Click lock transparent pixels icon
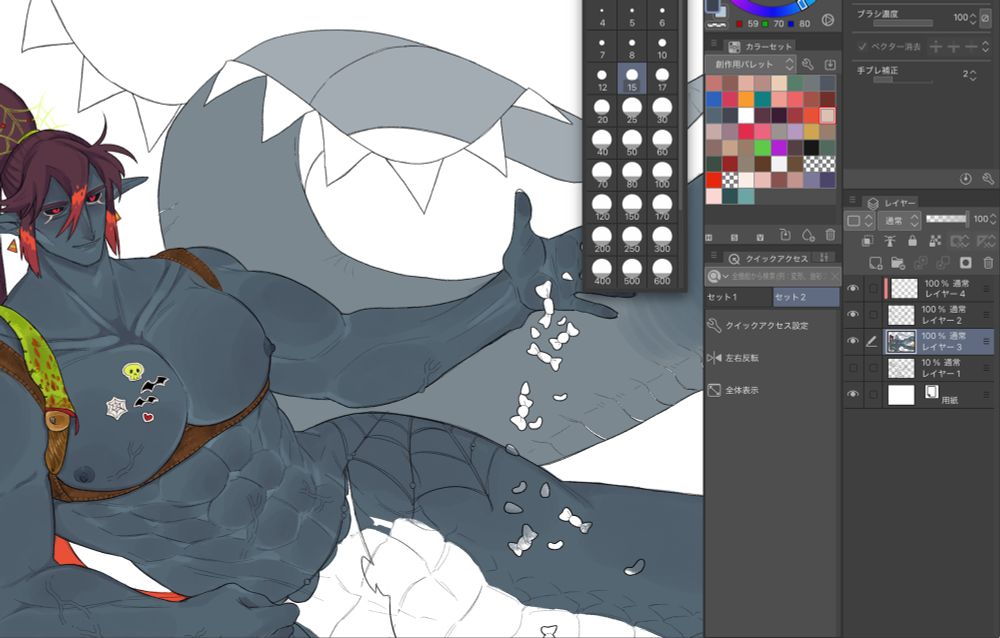 pos(935,241)
